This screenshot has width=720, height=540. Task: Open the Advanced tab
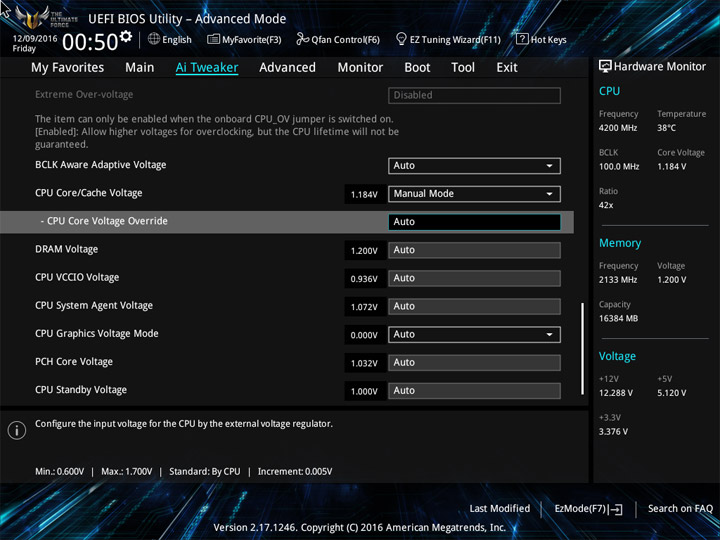point(287,68)
